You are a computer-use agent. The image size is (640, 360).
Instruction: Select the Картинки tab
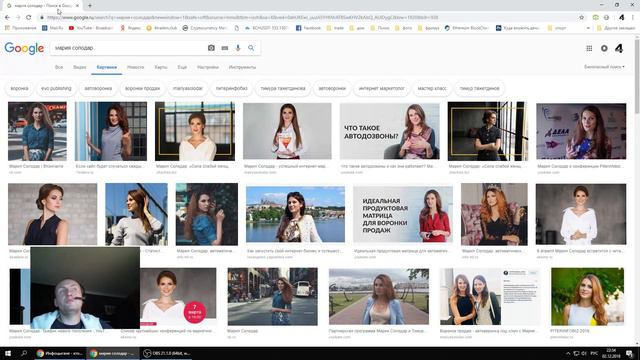click(107, 67)
